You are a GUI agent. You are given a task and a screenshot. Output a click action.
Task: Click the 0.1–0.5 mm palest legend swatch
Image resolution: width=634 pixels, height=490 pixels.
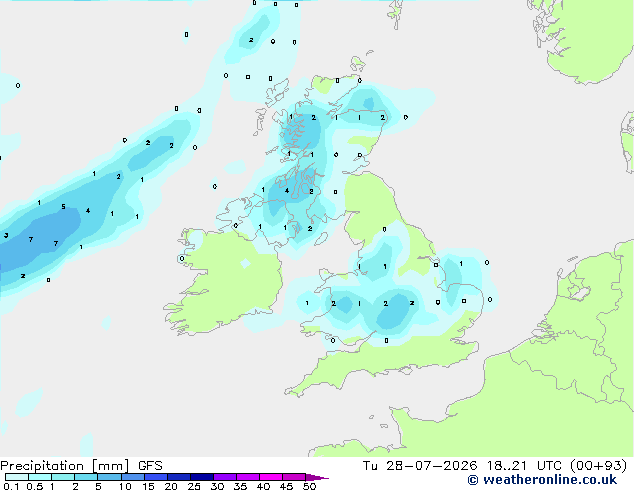(x=17, y=477)
